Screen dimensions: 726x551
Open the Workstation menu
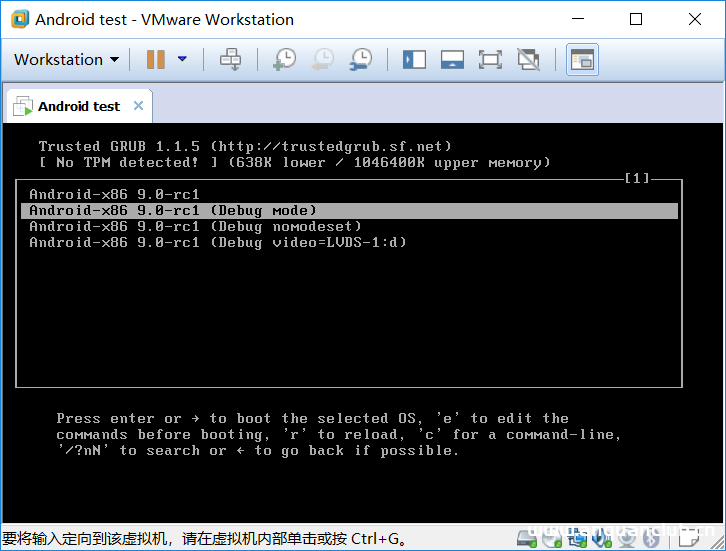(x=66, y=60)
